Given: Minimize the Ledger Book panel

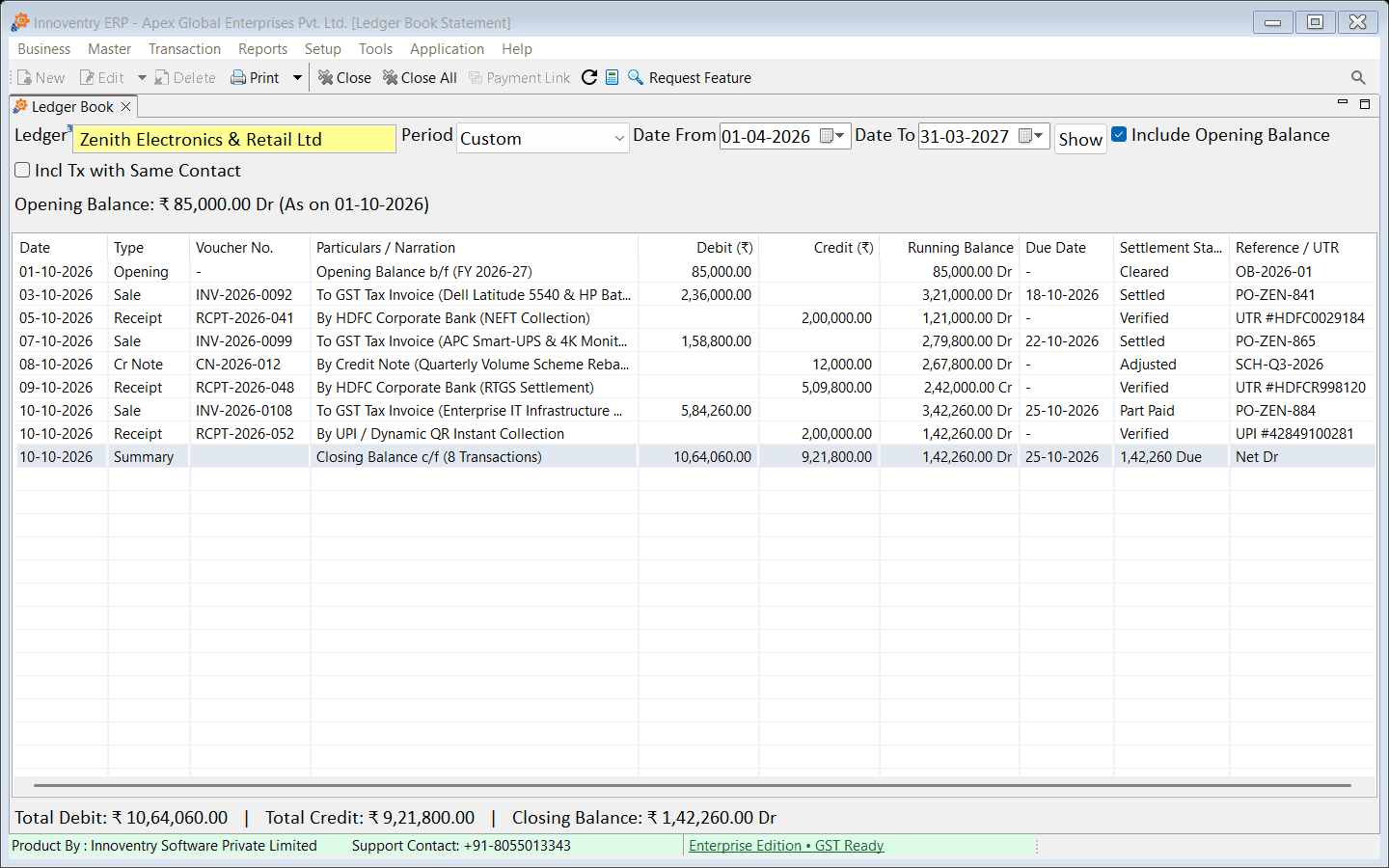Looking at the screenshot, I should [1342, 102].
